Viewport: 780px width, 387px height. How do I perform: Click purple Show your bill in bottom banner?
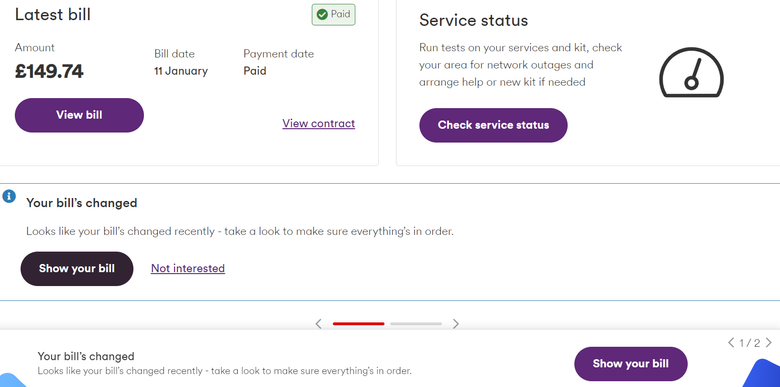point(631,364)
